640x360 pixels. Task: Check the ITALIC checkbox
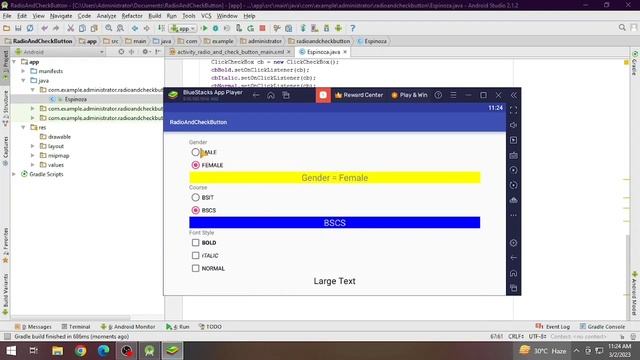pos(196,256)
